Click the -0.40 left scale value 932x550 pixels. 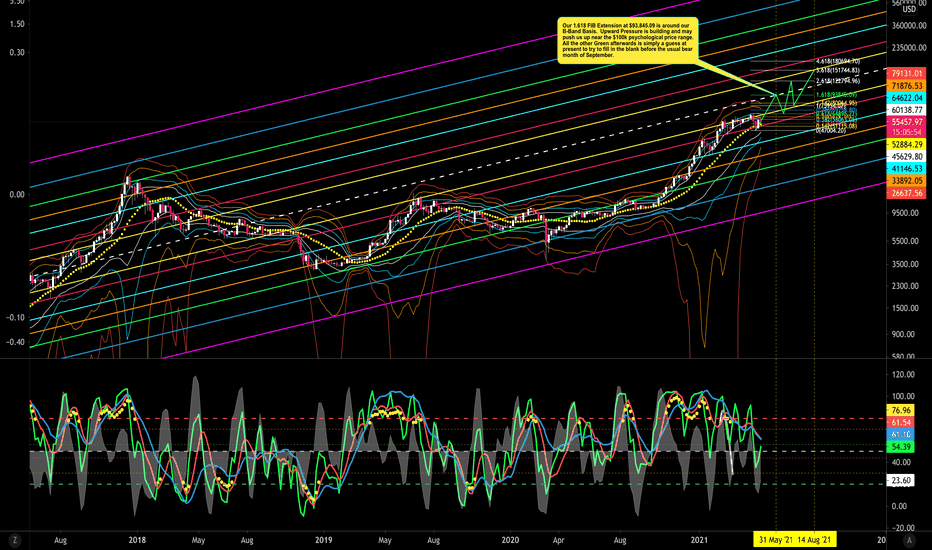(15, 342)
